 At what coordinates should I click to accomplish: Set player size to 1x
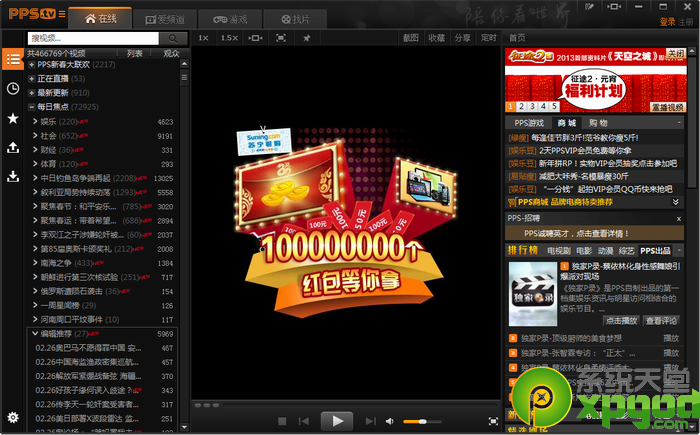pos(203,38)
